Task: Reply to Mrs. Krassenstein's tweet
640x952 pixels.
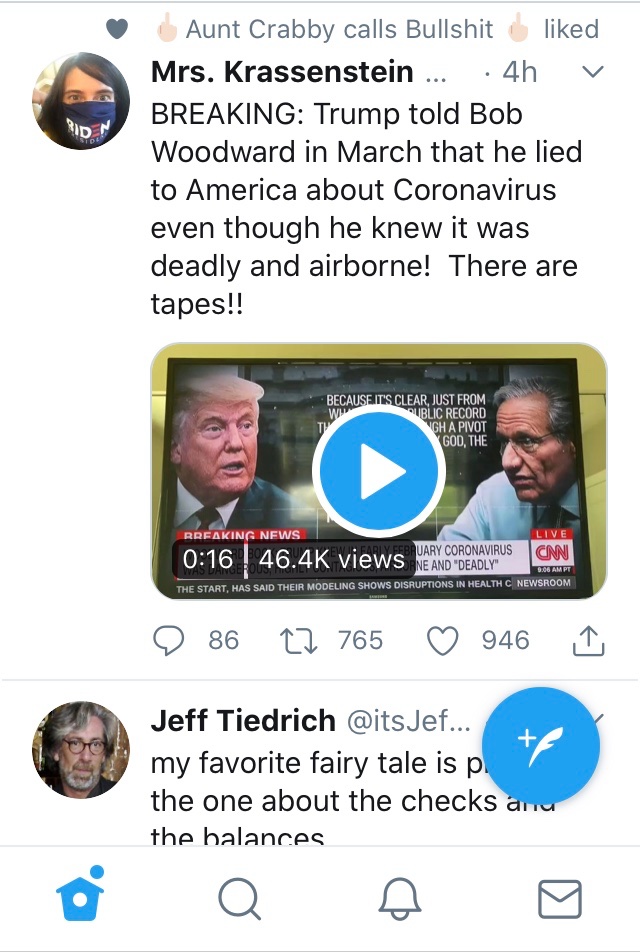Action: (x=170, y=640)
